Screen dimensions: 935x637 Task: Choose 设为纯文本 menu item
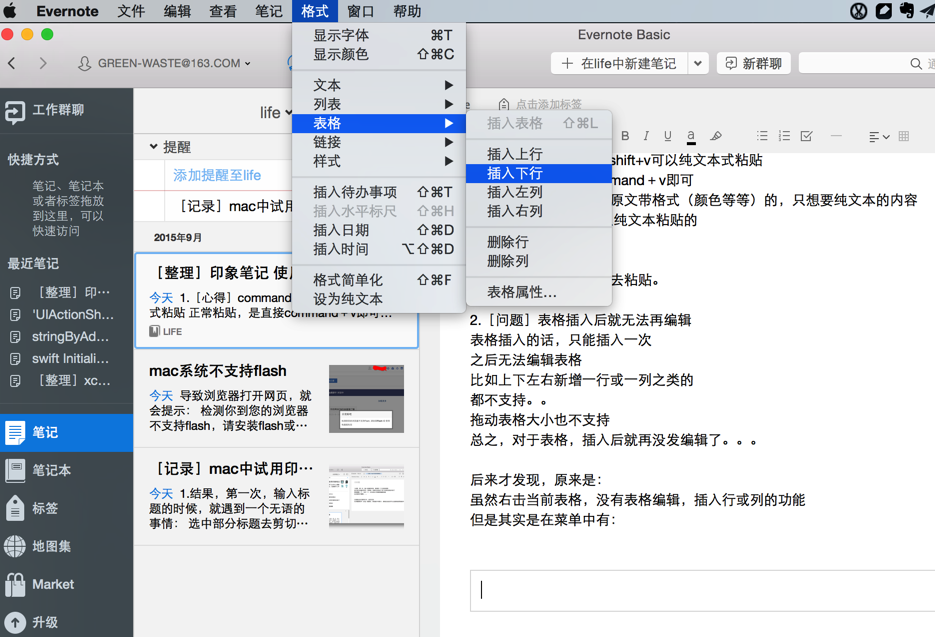[379, 299]
